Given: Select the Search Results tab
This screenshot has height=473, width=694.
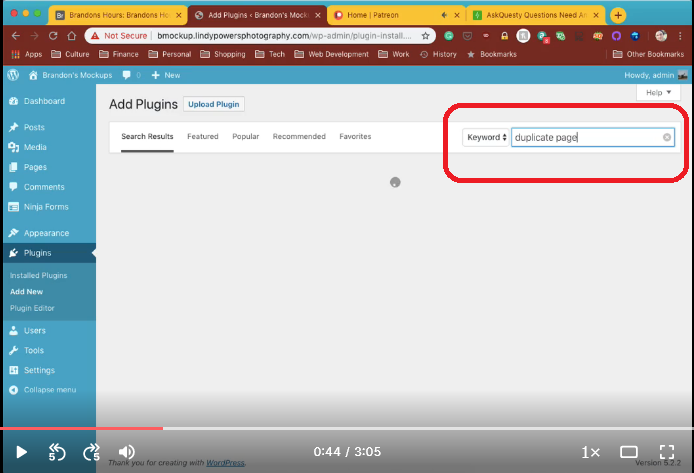Looking at the screenshot, I should pyautogui.click(x=147, y=137).
